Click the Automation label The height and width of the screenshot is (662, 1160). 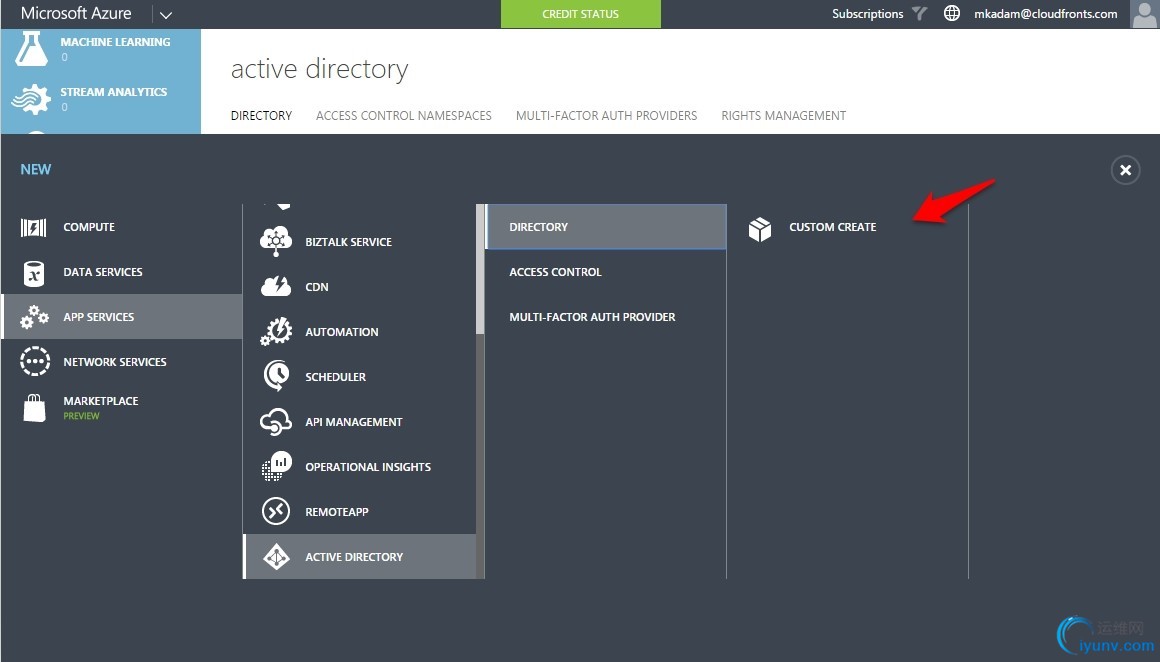click(x=342, y=332)
